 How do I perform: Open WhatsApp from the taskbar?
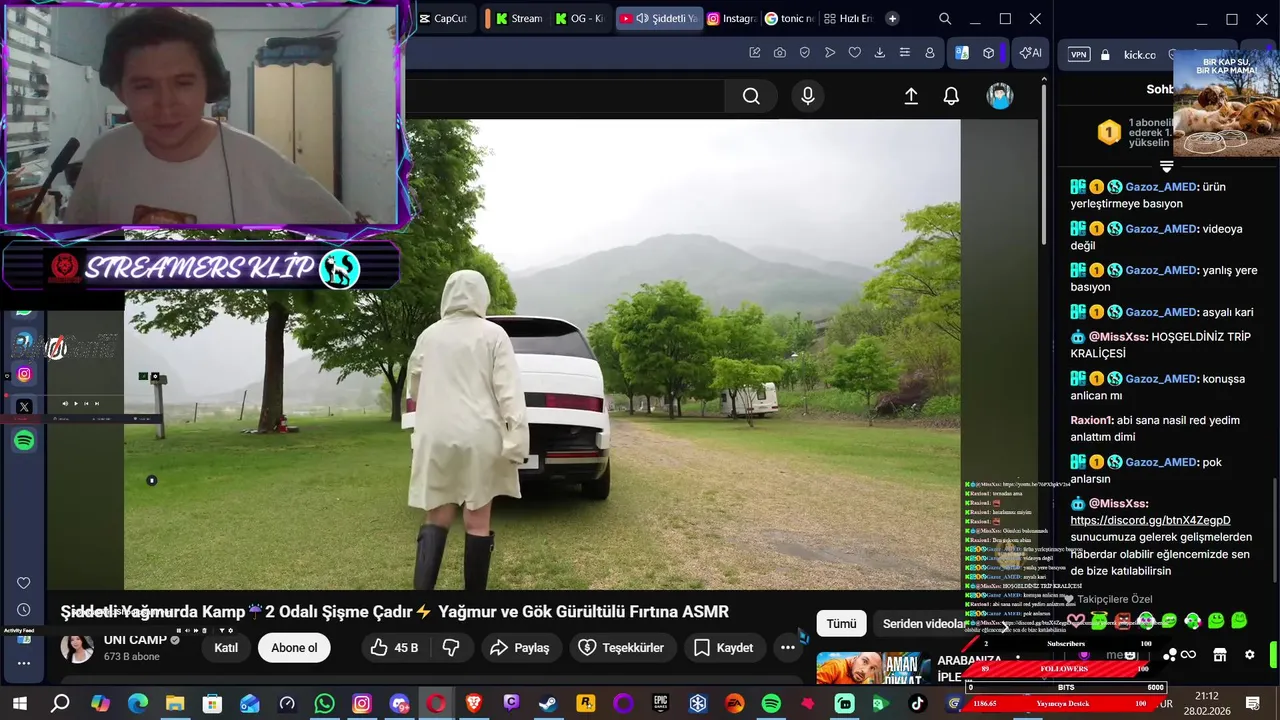[x=324, y=704]
